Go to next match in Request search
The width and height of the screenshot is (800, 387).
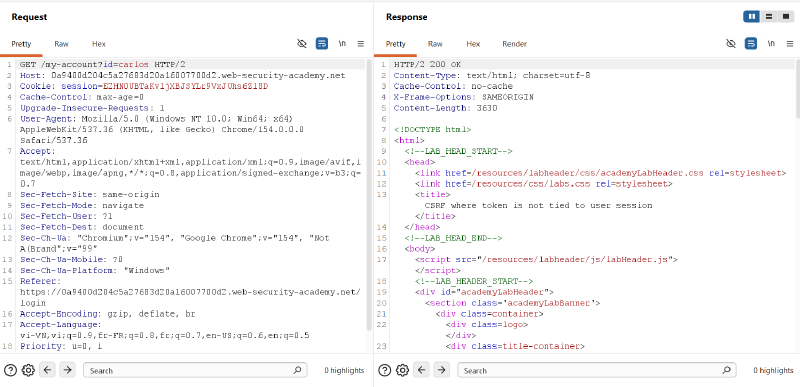tap(67, 370)
